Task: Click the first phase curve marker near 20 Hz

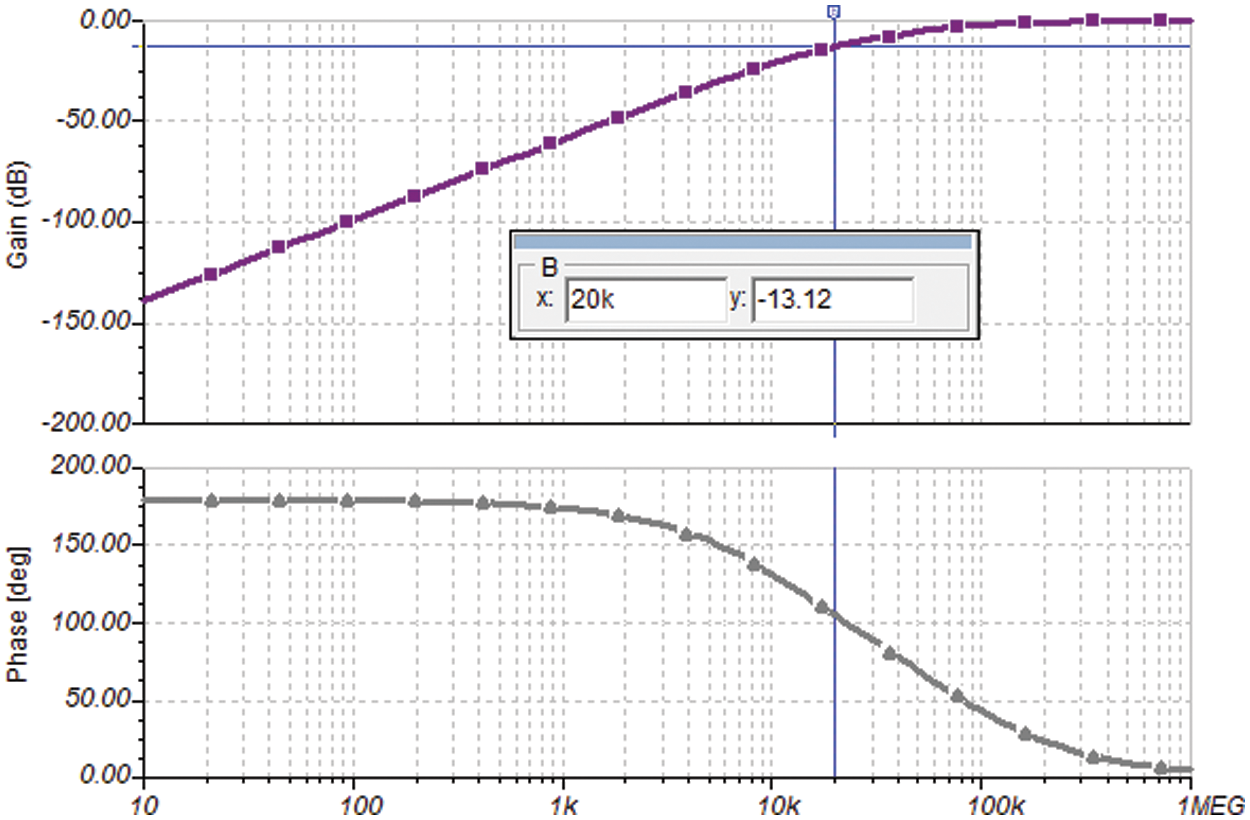Action: [x=211, y=500]
